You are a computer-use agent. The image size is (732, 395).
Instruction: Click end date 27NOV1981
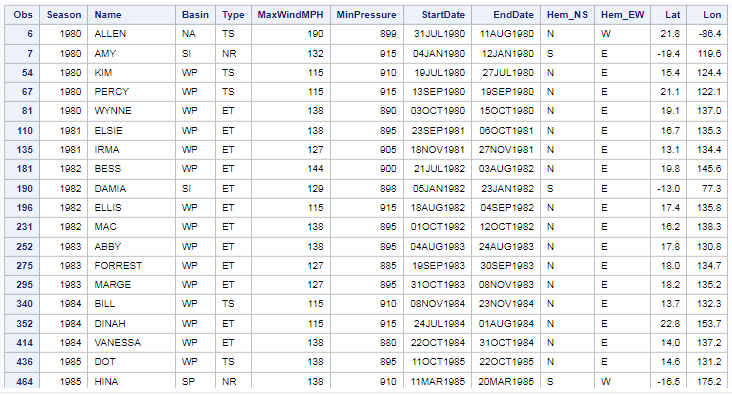coord(506,150)
